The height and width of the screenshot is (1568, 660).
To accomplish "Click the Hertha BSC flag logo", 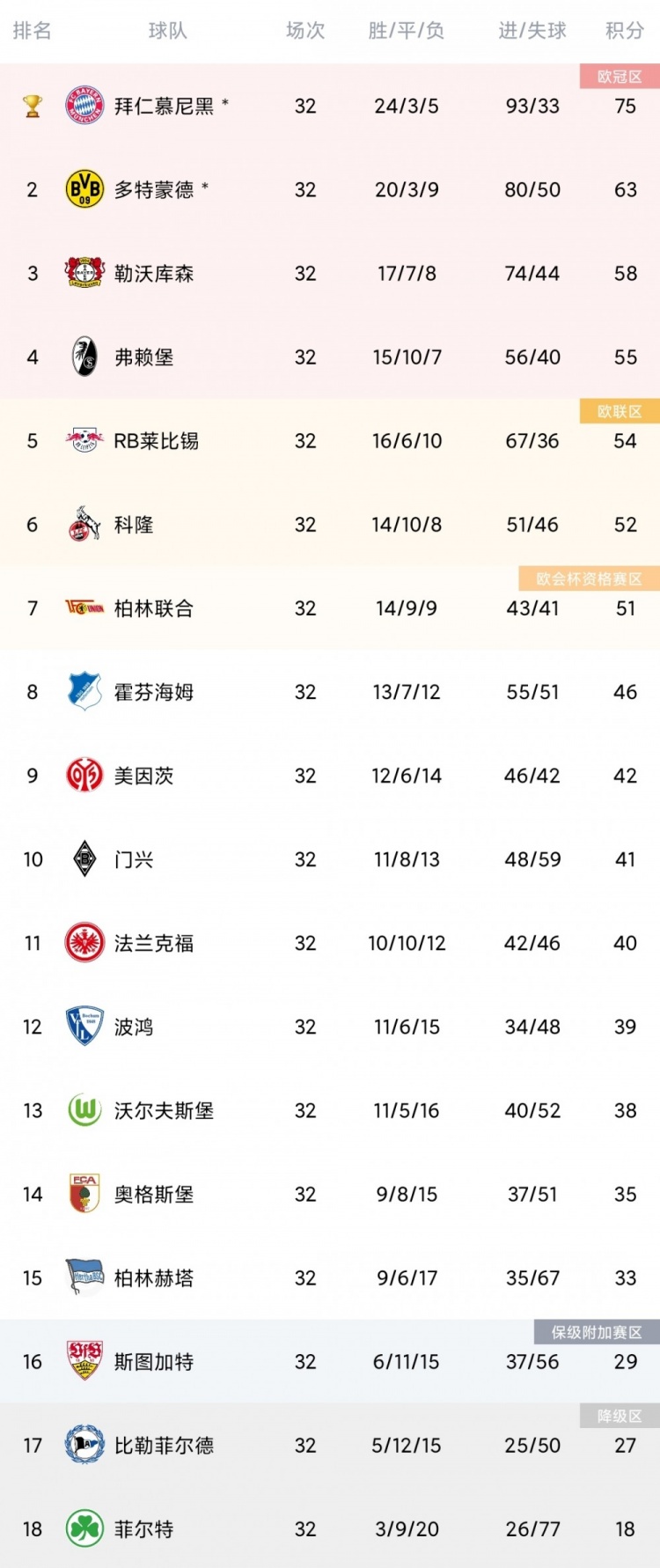I will point(85,1277).
